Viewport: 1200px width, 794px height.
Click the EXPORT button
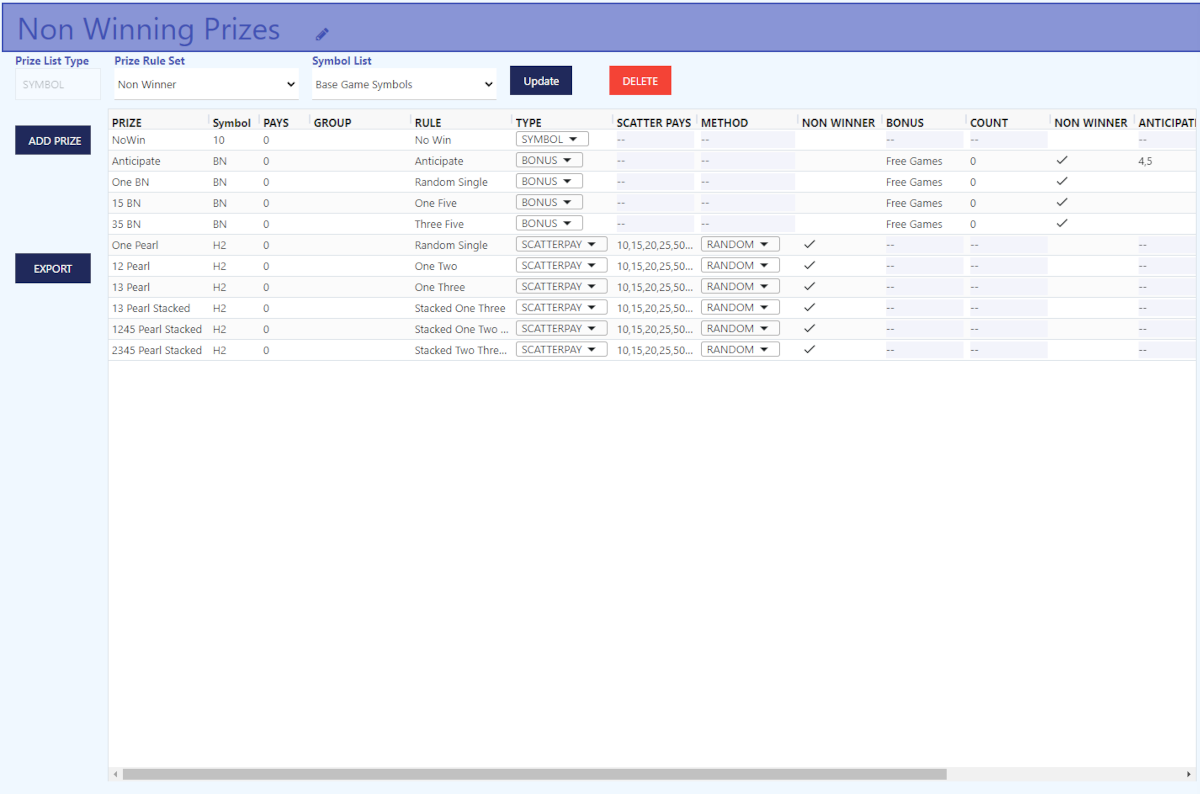[53, 268]
